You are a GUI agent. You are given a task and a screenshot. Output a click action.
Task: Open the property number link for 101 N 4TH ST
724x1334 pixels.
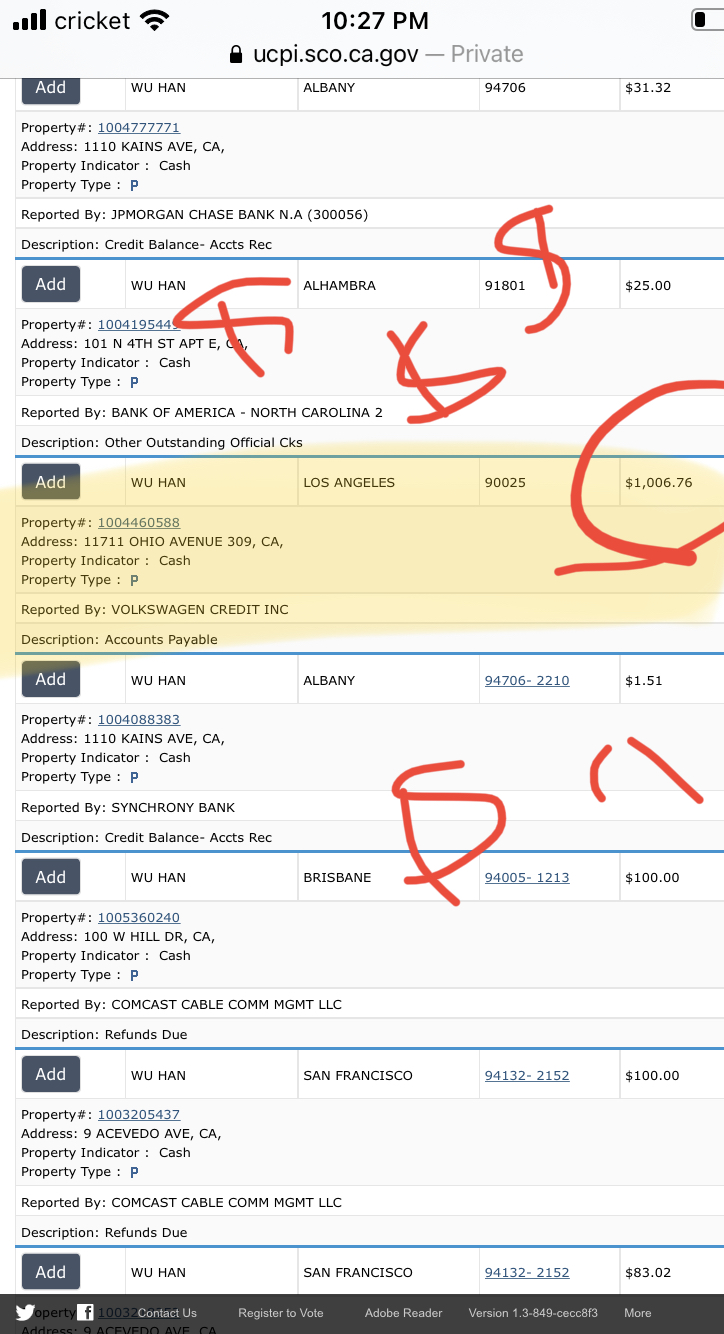(138, 324)
